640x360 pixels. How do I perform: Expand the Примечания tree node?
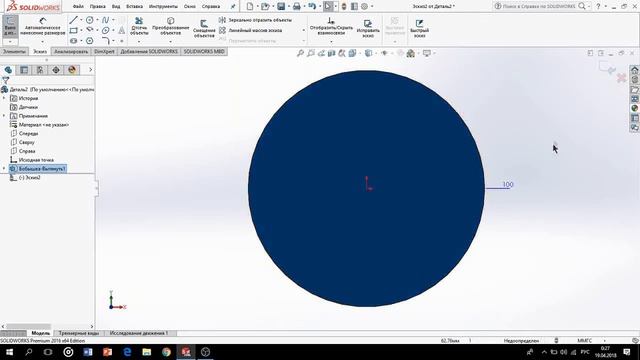pyautogui.click(x=4, y=116)
